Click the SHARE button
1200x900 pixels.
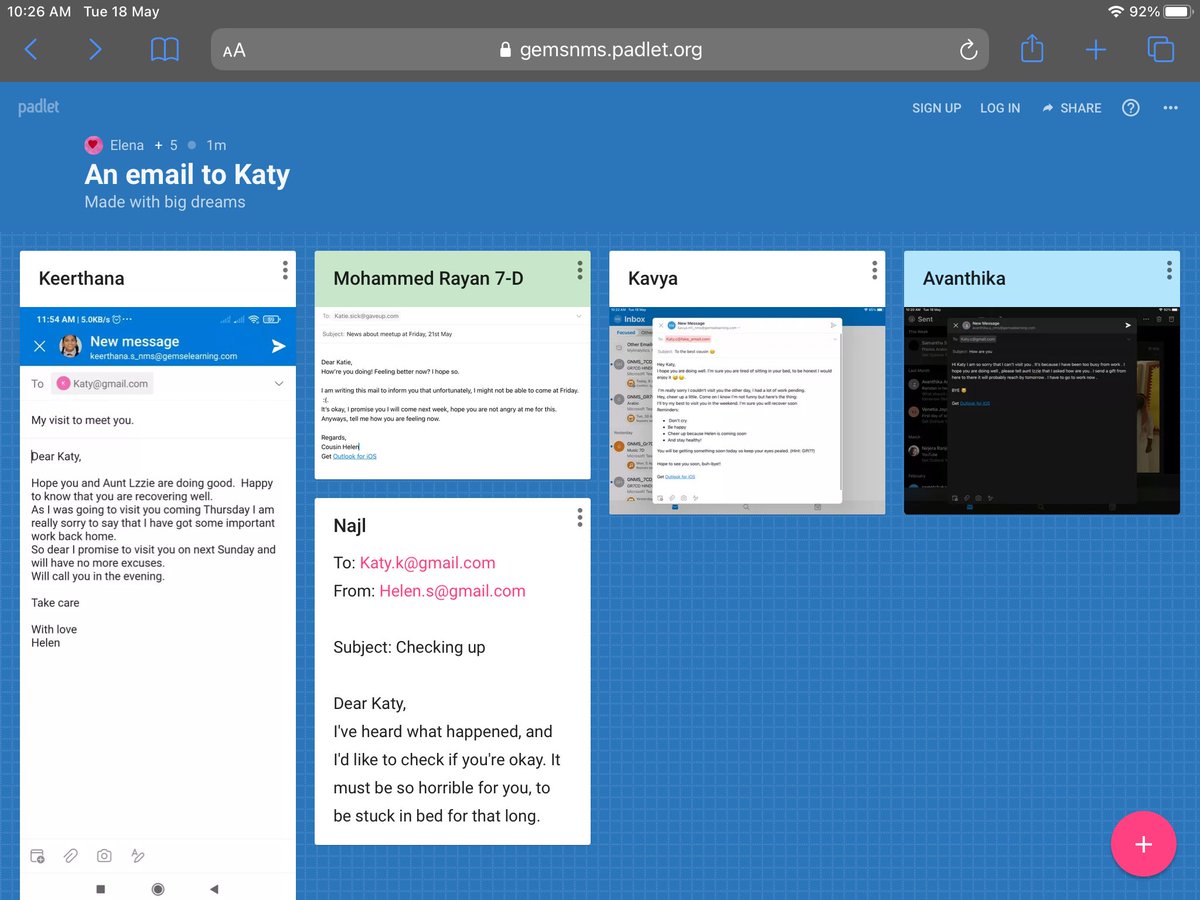coord(1071,108)
